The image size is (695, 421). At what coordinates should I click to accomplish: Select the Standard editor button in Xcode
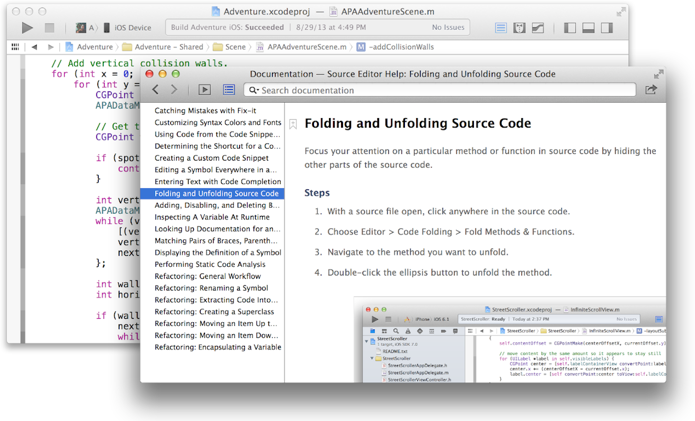[501, 27]
